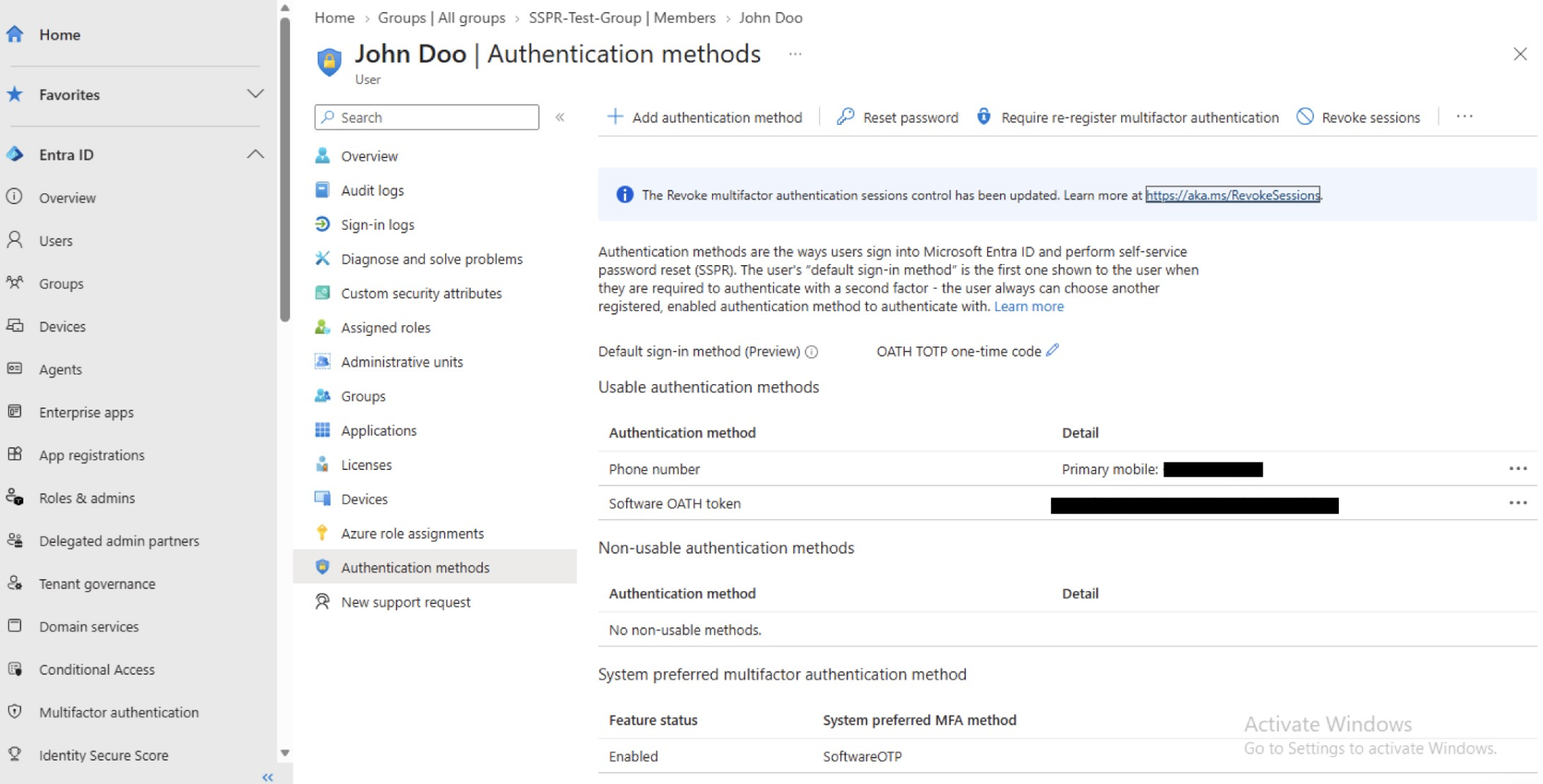The height and width of the screenshot is (784, 1543).
Task: Click the aka.ms/RevokeSessions link
Action: click(1233, 195)
